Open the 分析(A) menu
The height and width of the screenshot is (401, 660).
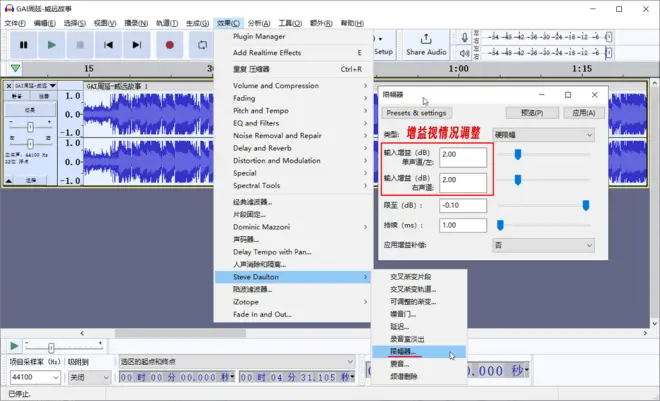click(x=259, y=23)
